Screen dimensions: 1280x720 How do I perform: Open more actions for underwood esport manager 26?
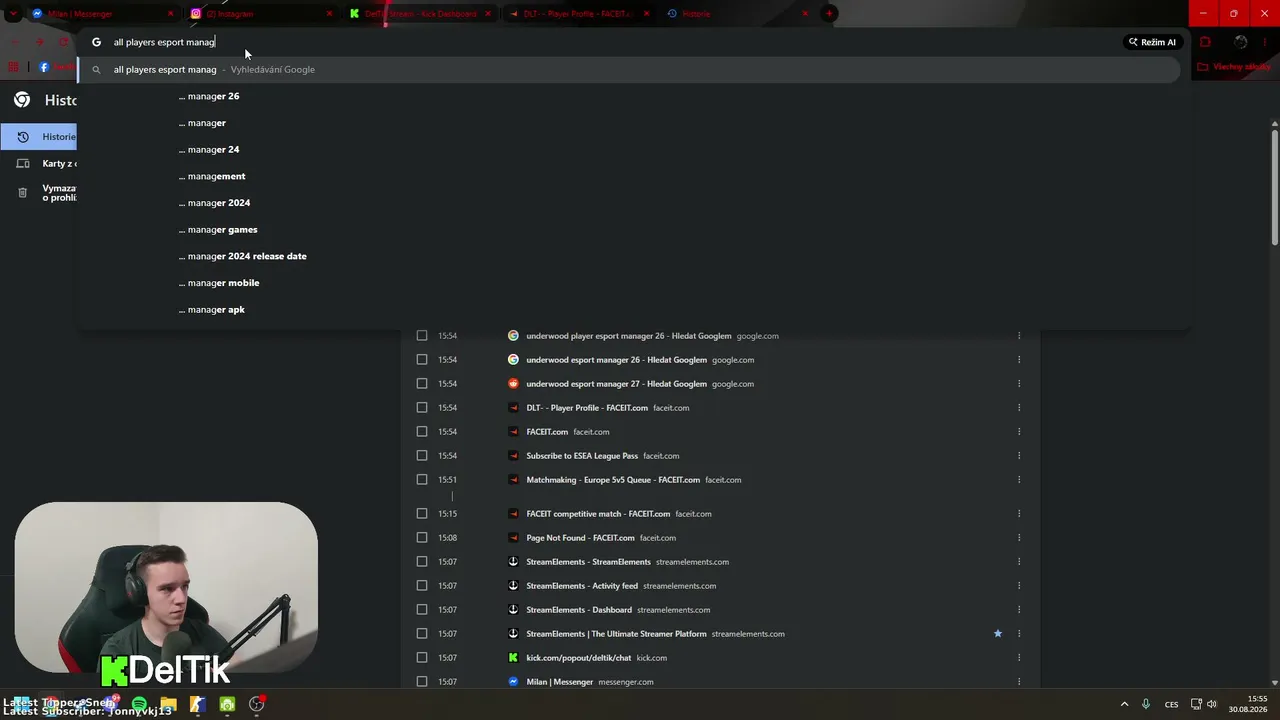[x=1019, y=360]
